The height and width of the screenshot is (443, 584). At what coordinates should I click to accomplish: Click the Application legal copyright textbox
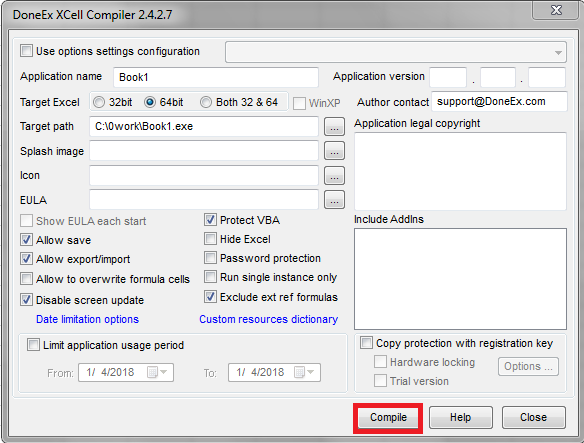click(x=460, y=171)
